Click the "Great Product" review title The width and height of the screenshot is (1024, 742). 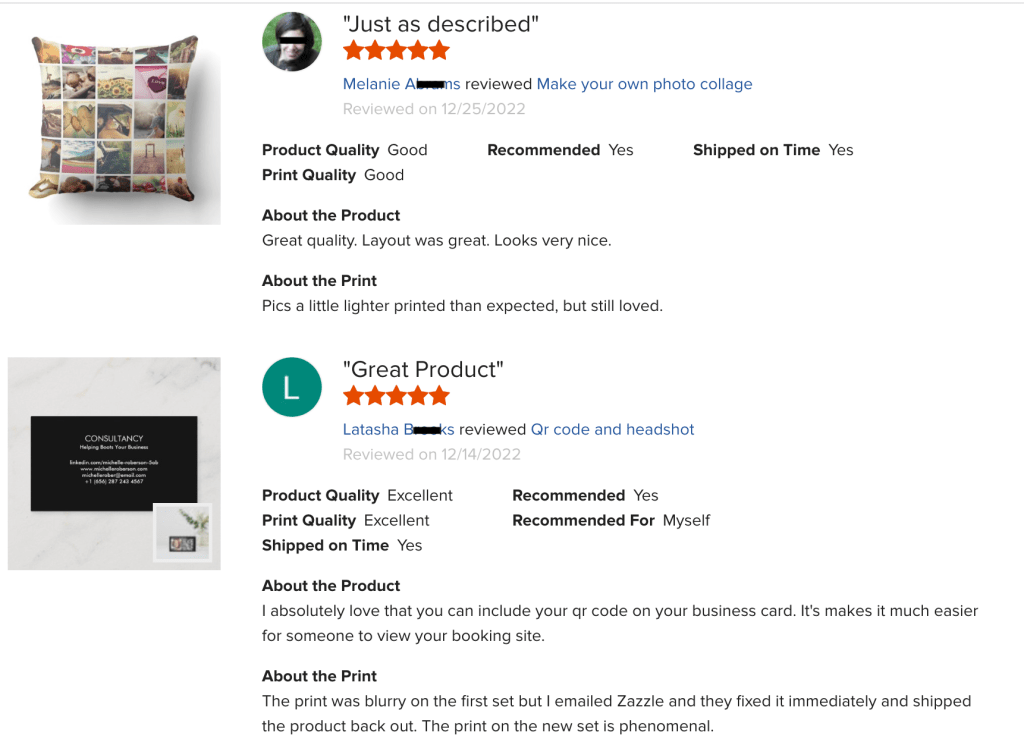click(423, 369)
